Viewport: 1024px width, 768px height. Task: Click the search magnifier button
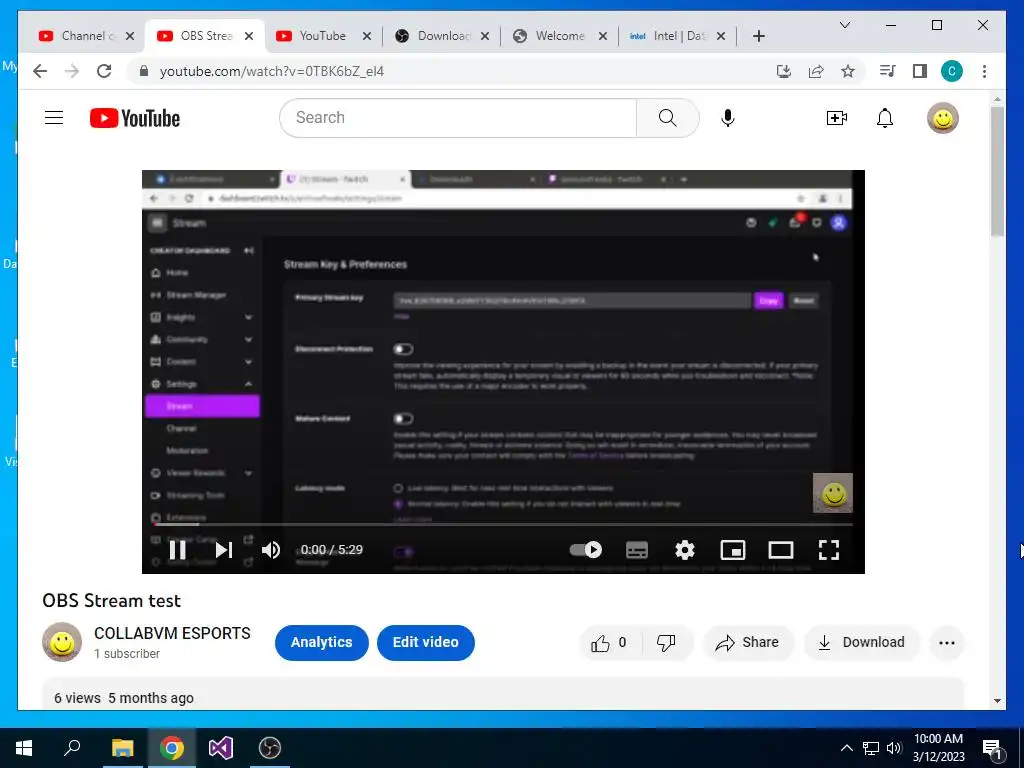pyautogui.click(x=667, y=118)
